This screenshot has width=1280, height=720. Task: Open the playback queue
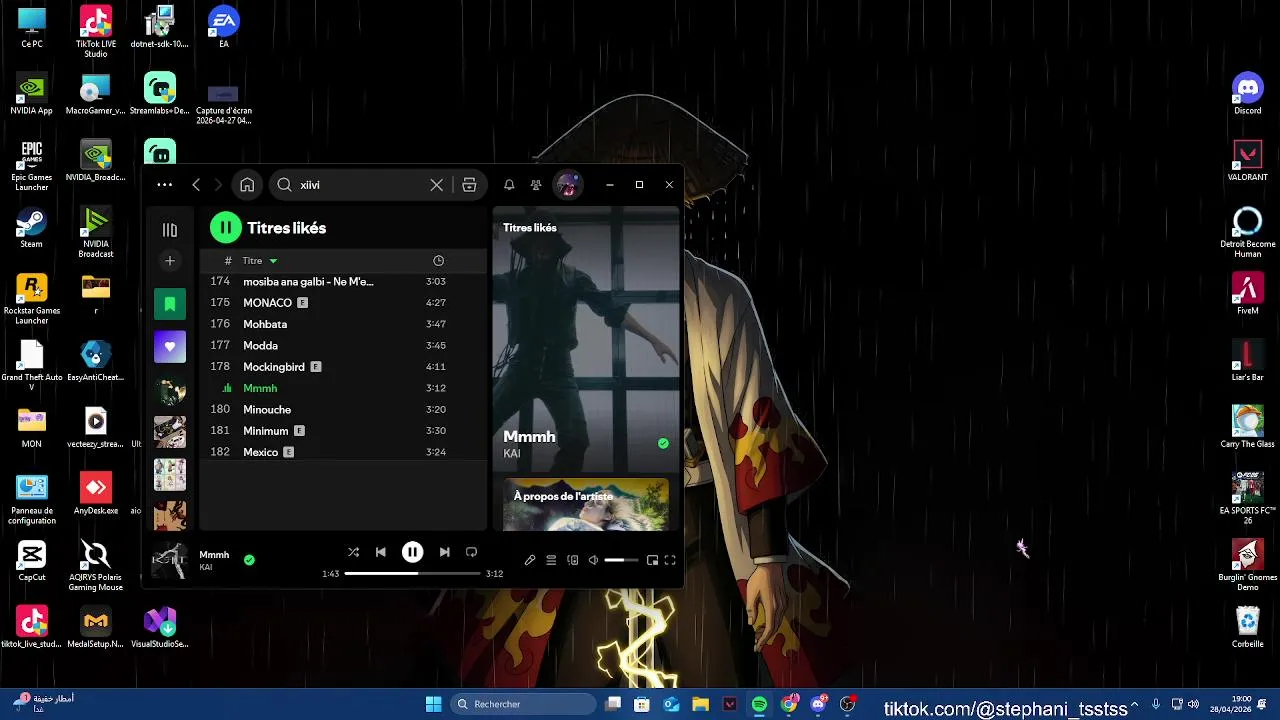point(551,561)
